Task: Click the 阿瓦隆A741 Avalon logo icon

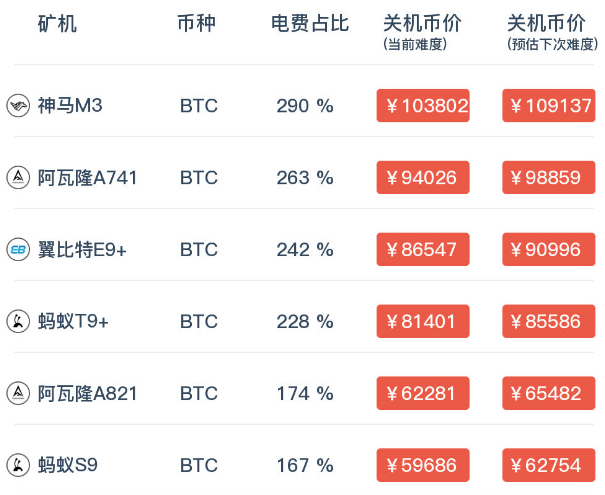Action: 18,177
